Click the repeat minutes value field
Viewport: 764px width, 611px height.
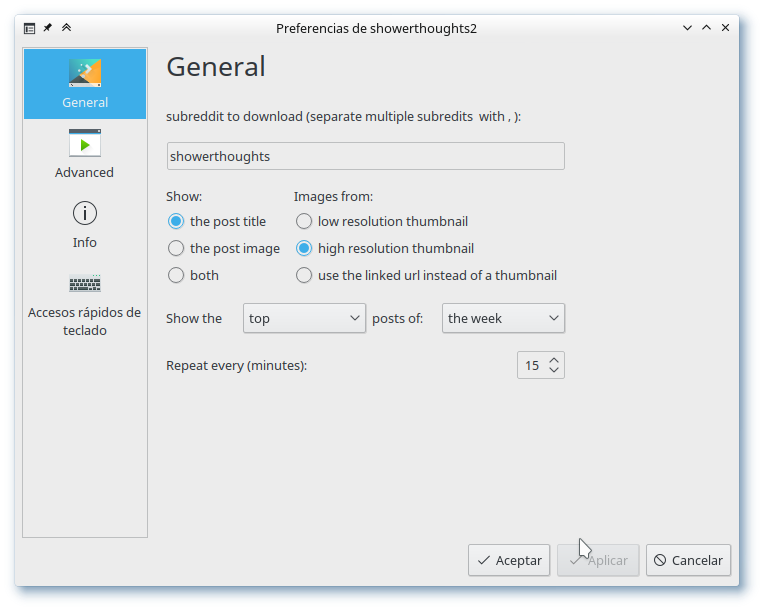click(532, 365)
